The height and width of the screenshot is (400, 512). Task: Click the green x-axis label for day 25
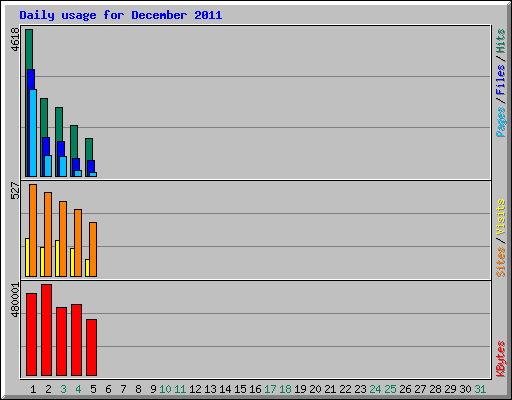(390, 389)
